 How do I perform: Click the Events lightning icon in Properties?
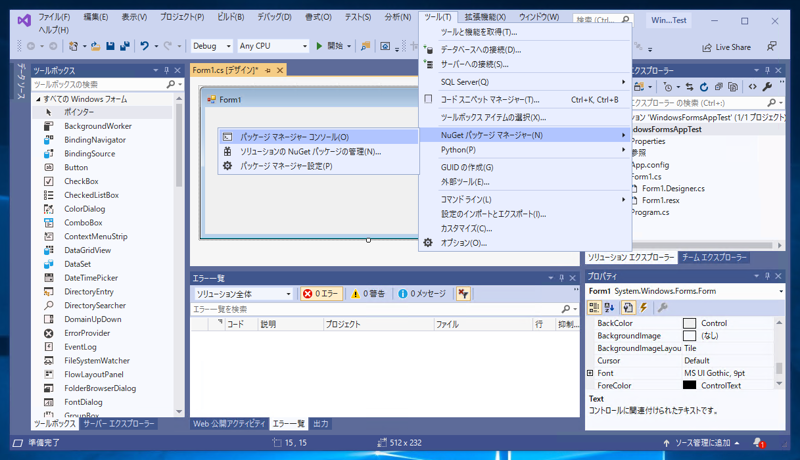pyautogui.click(x=643, y=307)
